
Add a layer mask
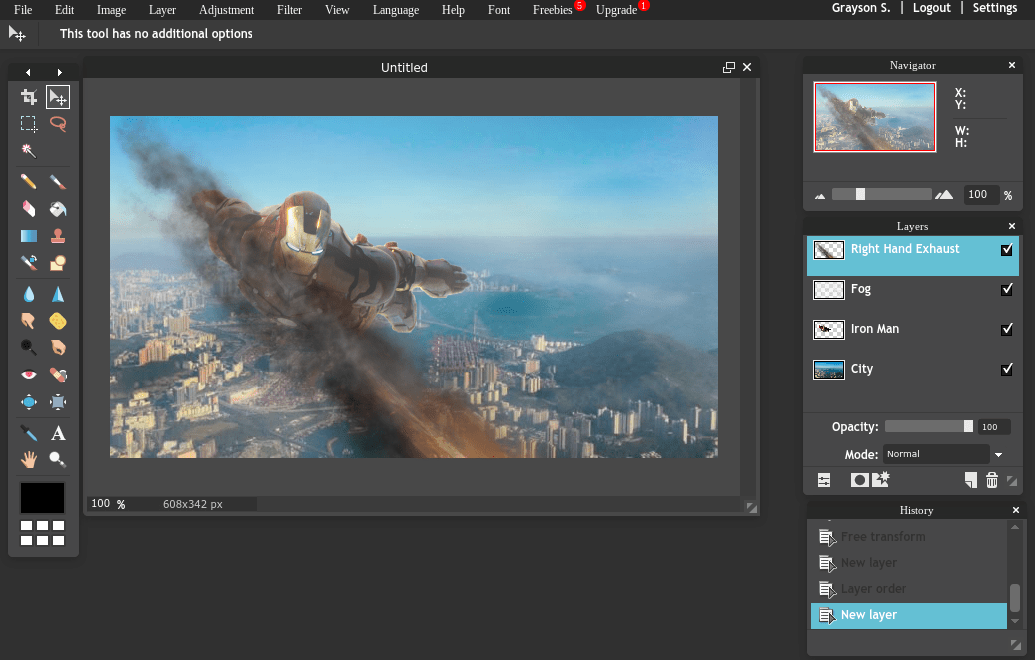coord(859,480)
